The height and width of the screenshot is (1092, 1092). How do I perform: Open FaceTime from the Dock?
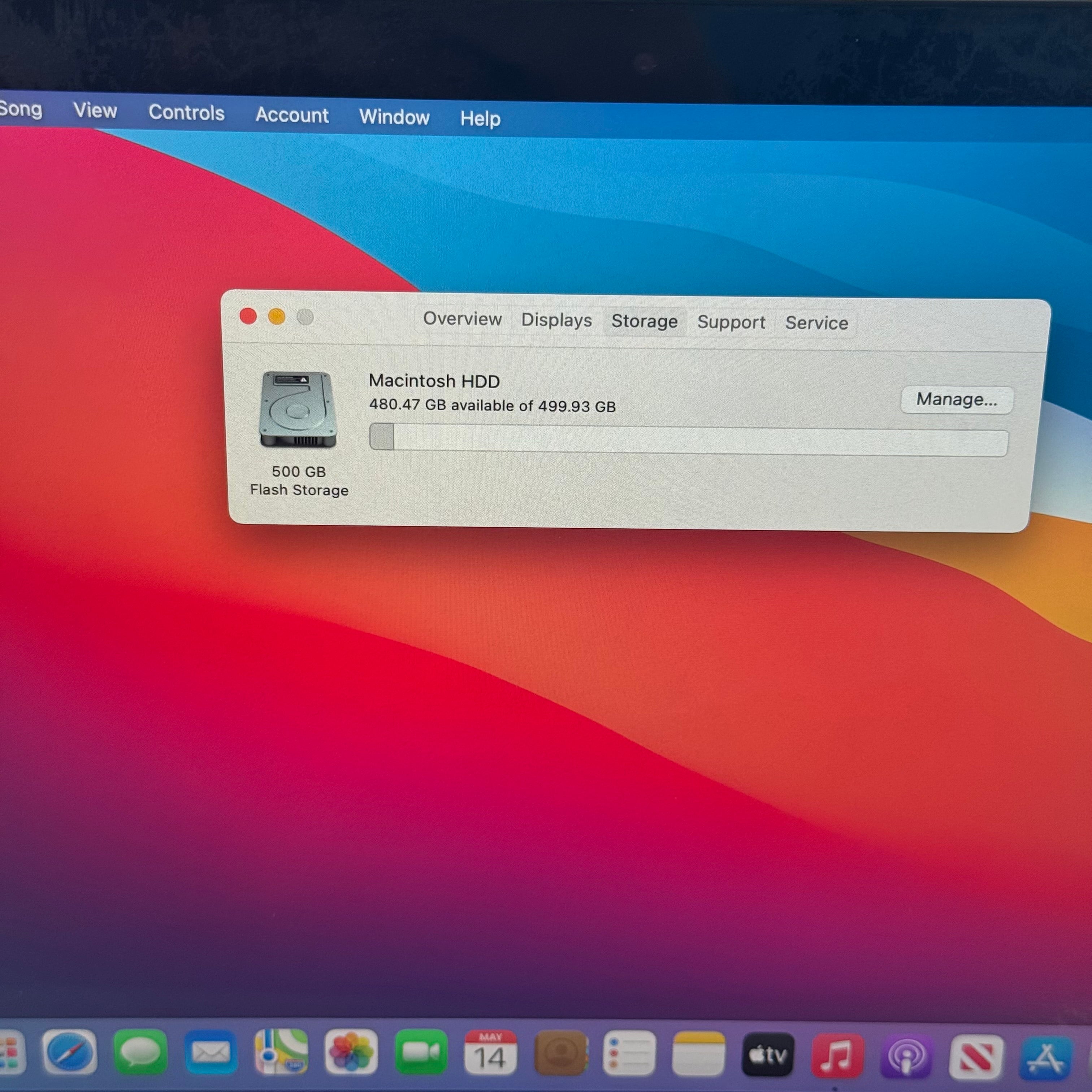point(421,1052)
